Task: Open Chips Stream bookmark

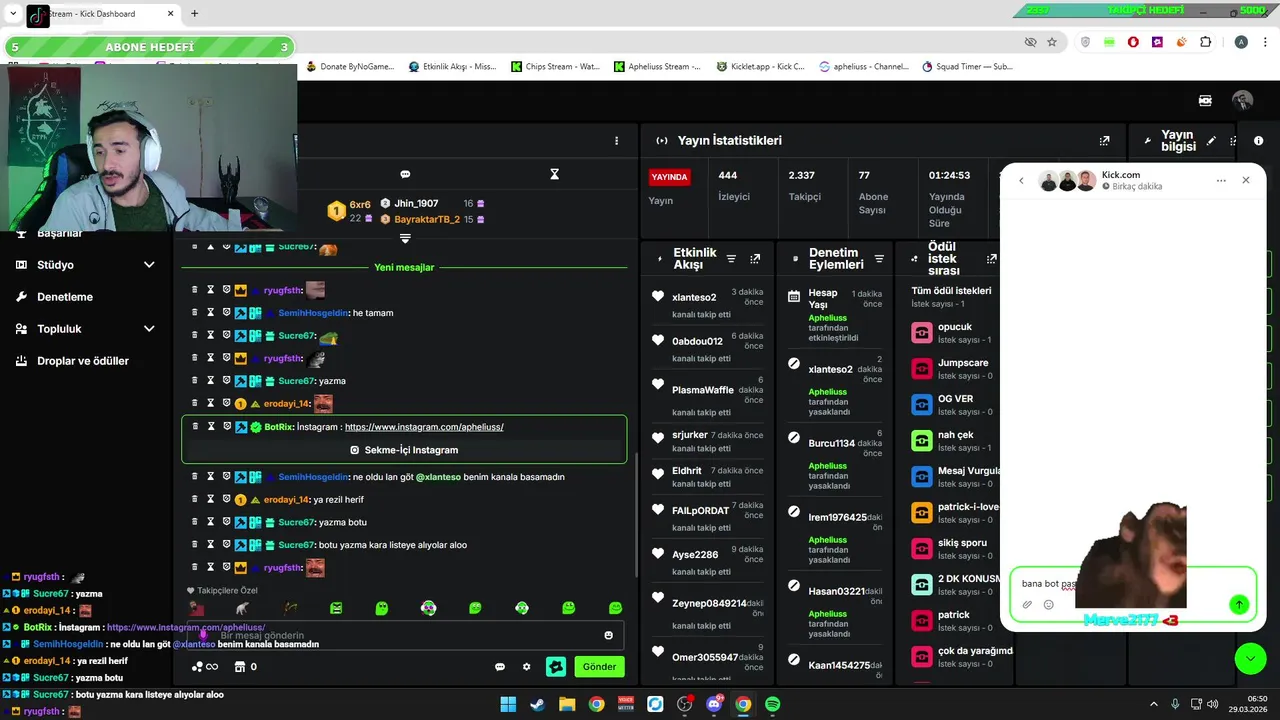Action: point(556,67)
